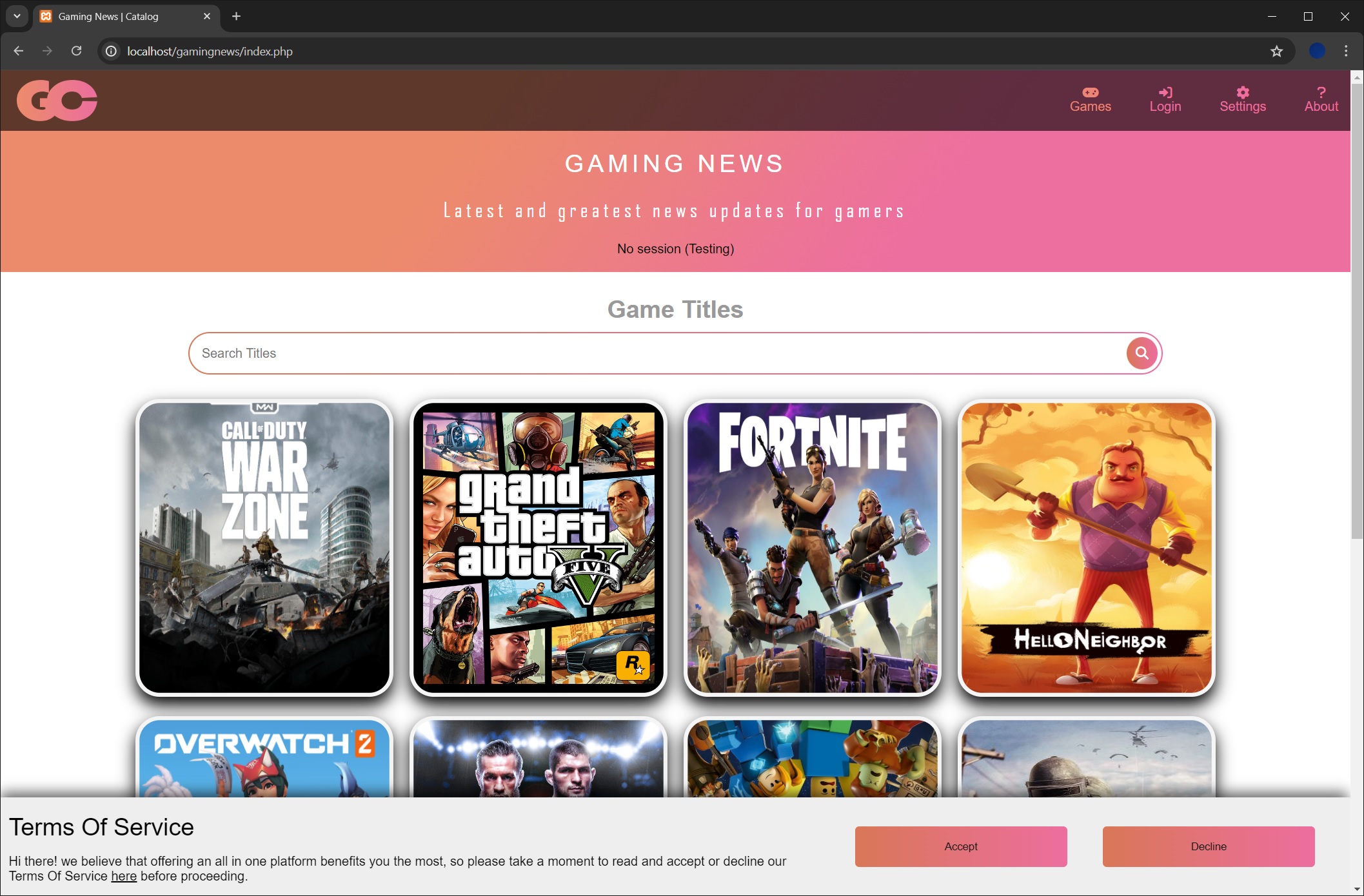Close the Gaming News | Catalog tab
Image resolution: width=1364 pixels, height=896 pixels.
[207, 16]
